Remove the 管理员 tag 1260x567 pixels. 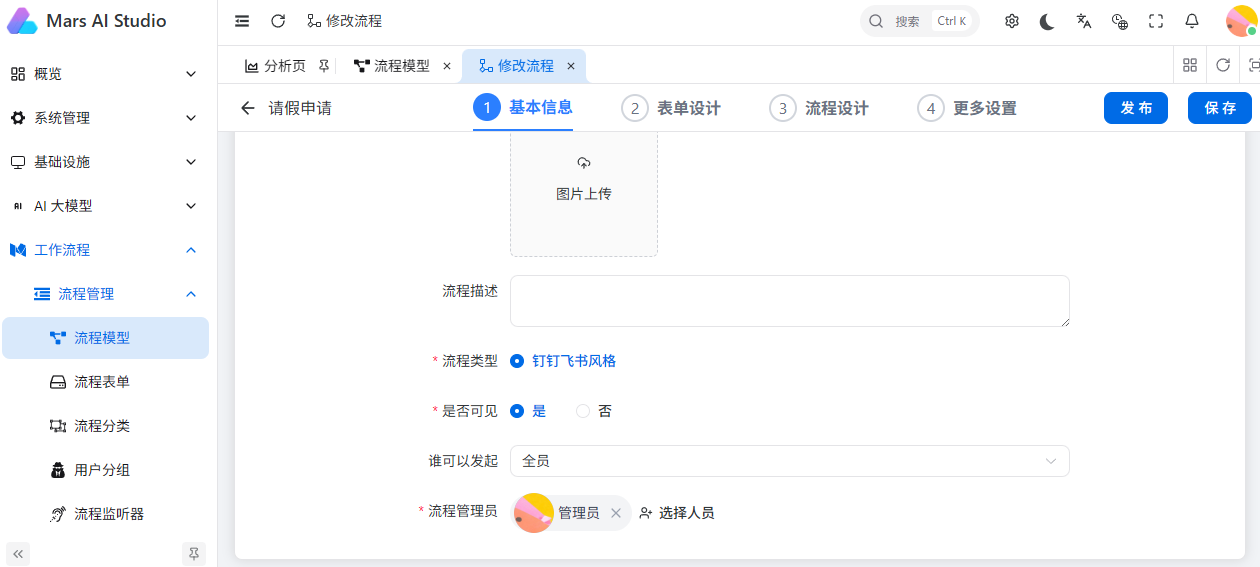click(616, 513)
